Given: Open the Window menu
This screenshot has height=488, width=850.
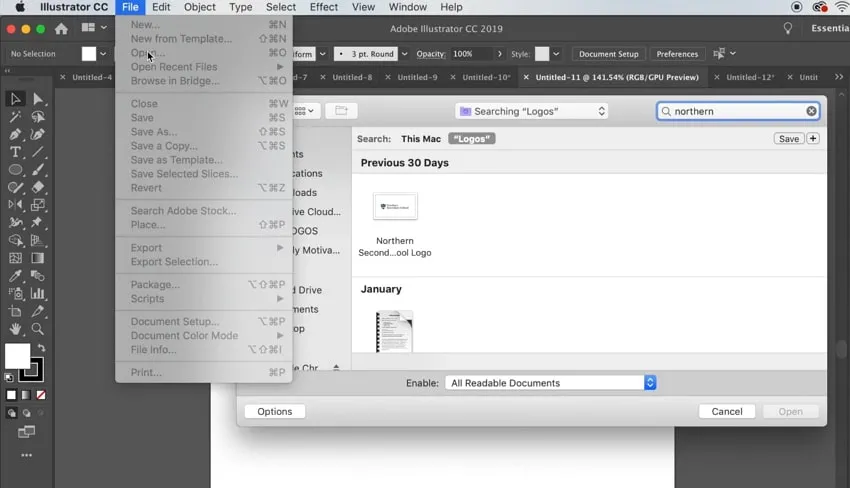Looking at the screenshot, I should tap(408, 7).
